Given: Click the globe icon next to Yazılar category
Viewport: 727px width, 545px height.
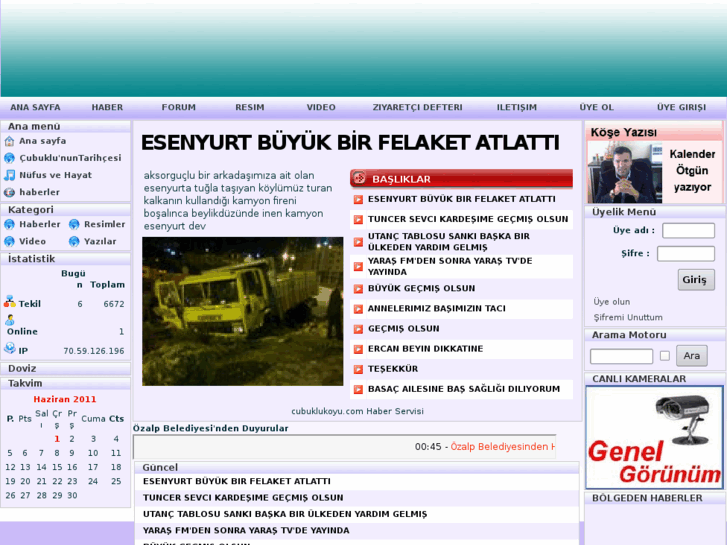Looking at the screenshot, I should click(x=74, y=242).
